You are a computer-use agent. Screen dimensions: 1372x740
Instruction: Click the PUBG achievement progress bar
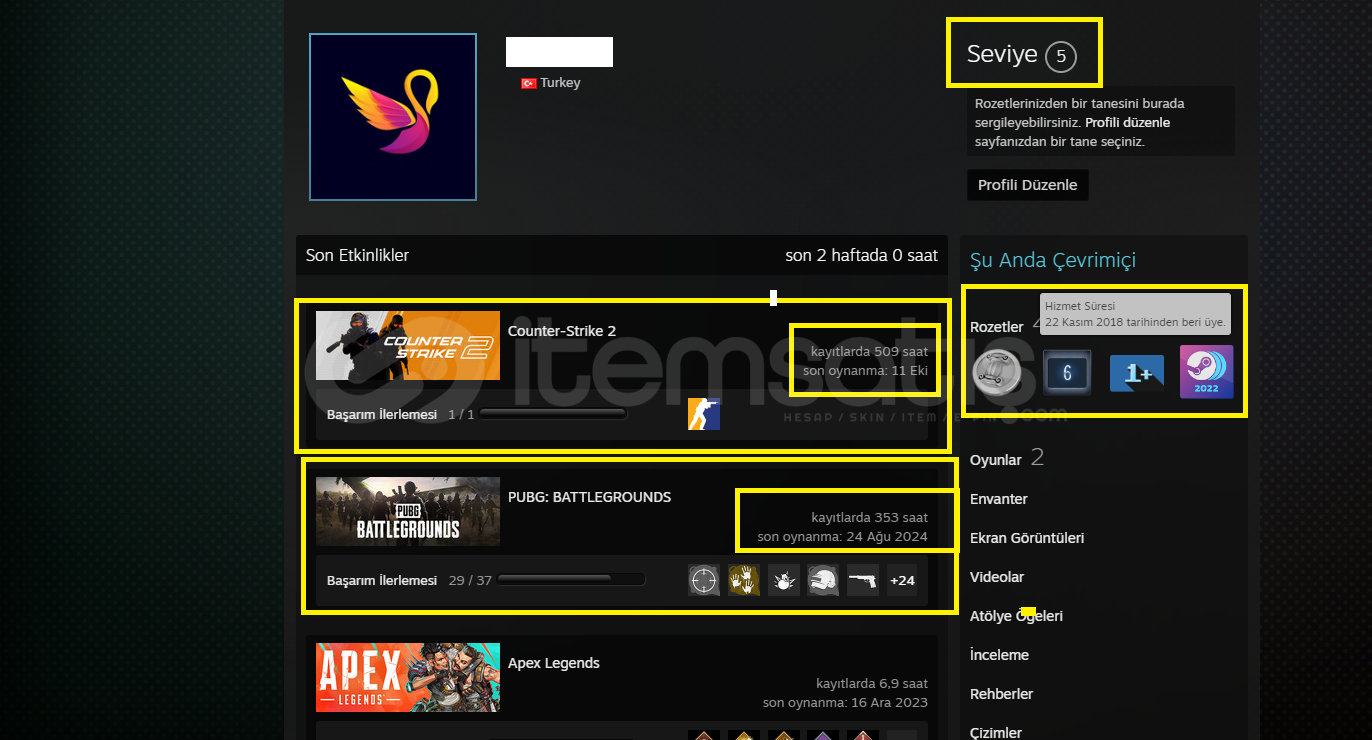tap(571, 579)
